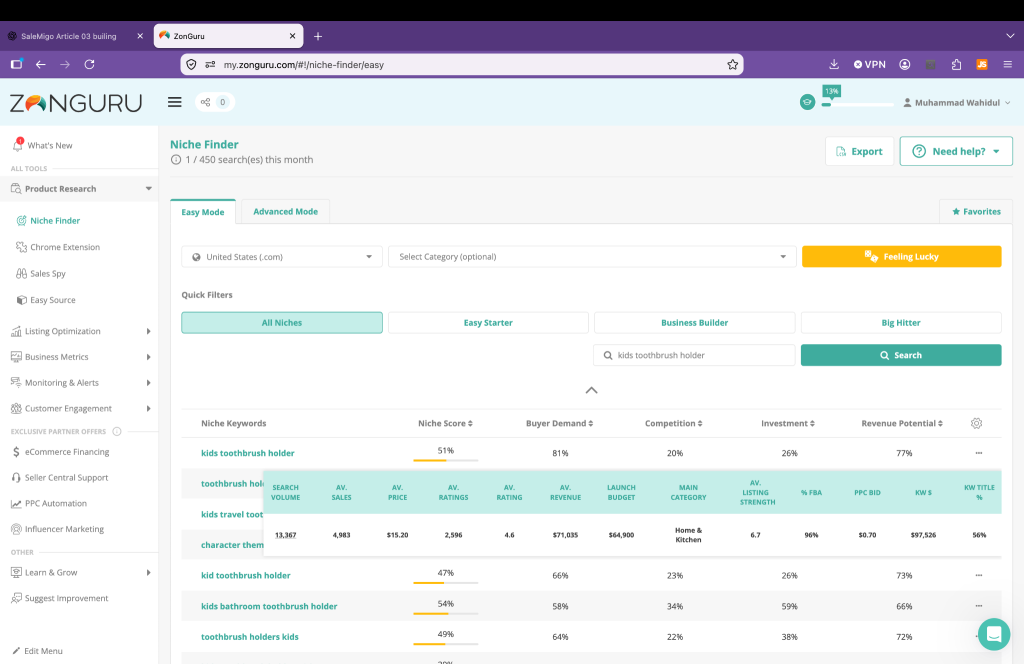Screen dimensions: 1024x664
Task: Open the What's New notification bell
Action: 18,144
